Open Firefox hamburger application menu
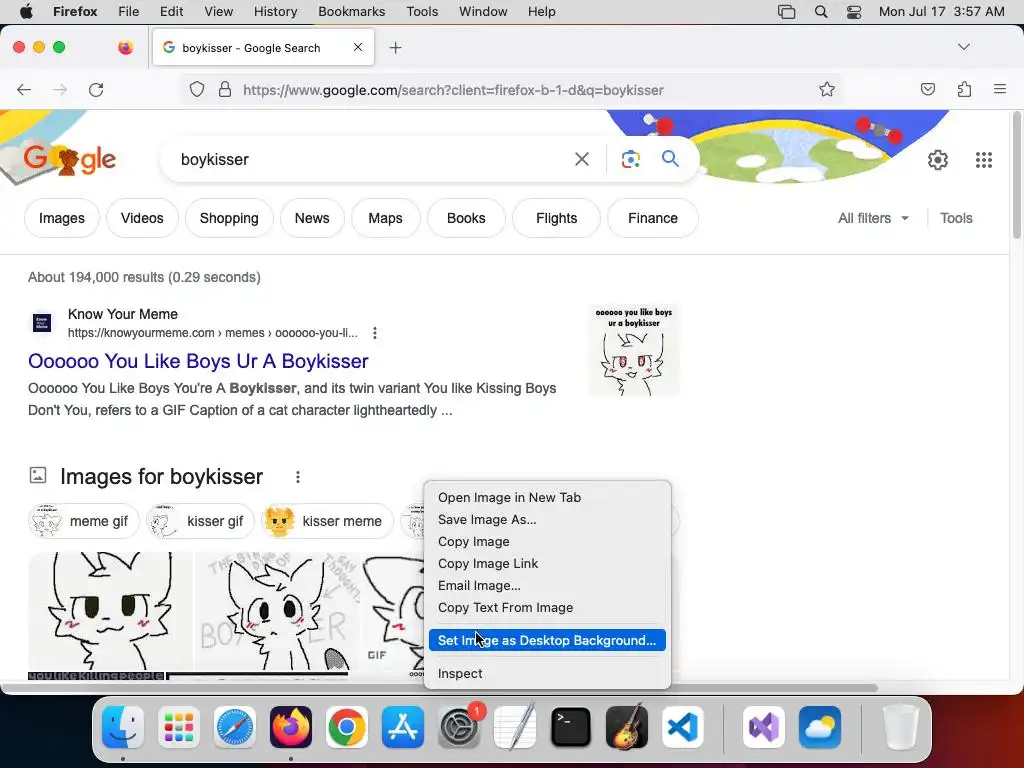This screenshot has width=1024, height=768. [999, 89]
